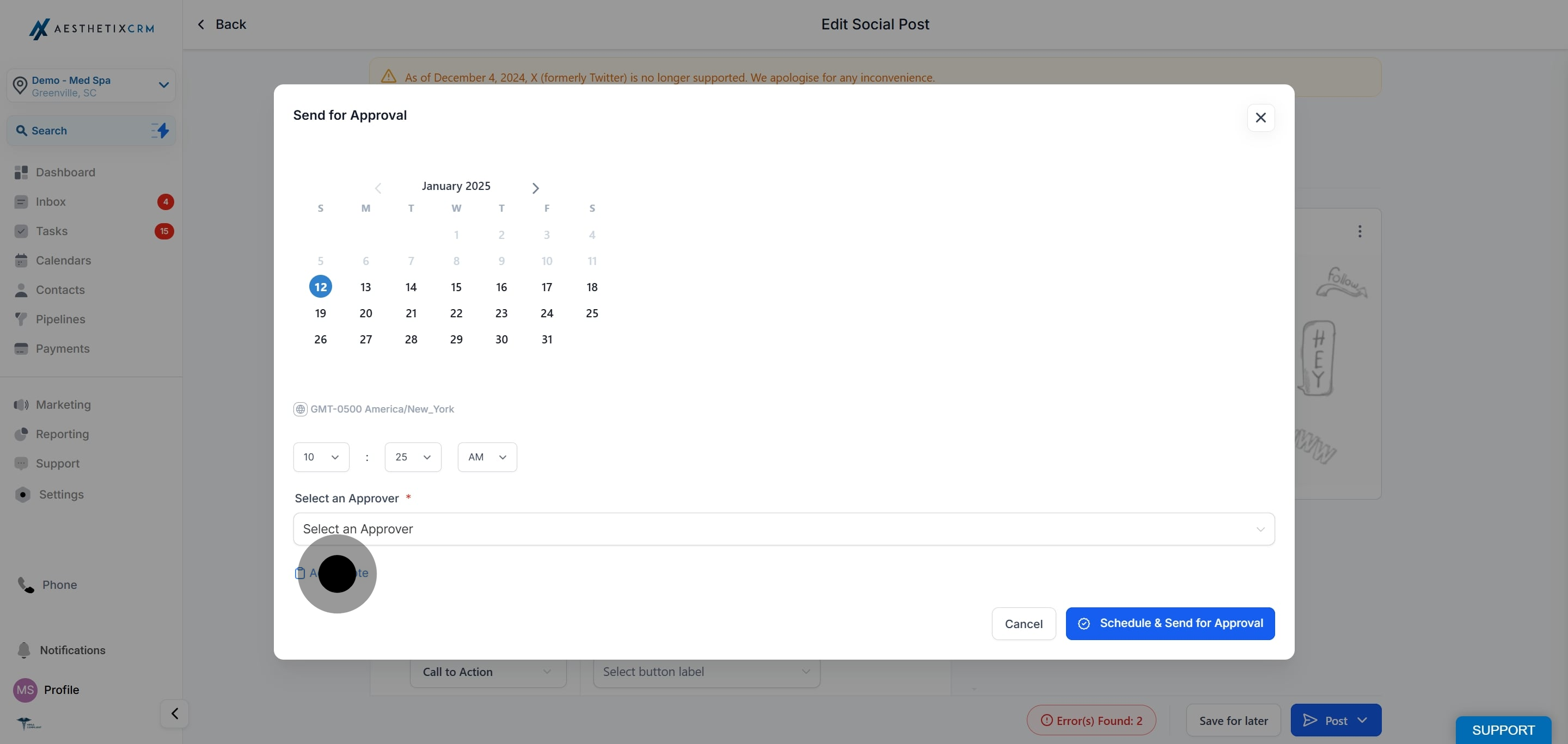
Task: Click the Cancel button
Action: 1022,624
